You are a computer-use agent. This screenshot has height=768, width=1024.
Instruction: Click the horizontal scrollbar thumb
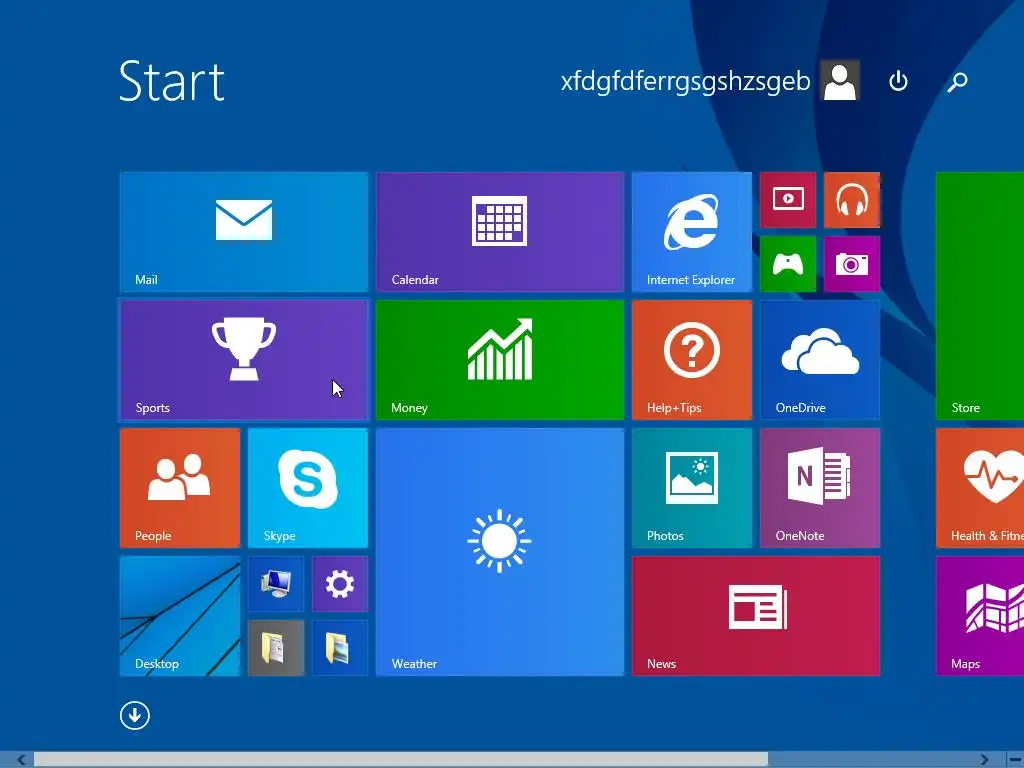[401, 760]
